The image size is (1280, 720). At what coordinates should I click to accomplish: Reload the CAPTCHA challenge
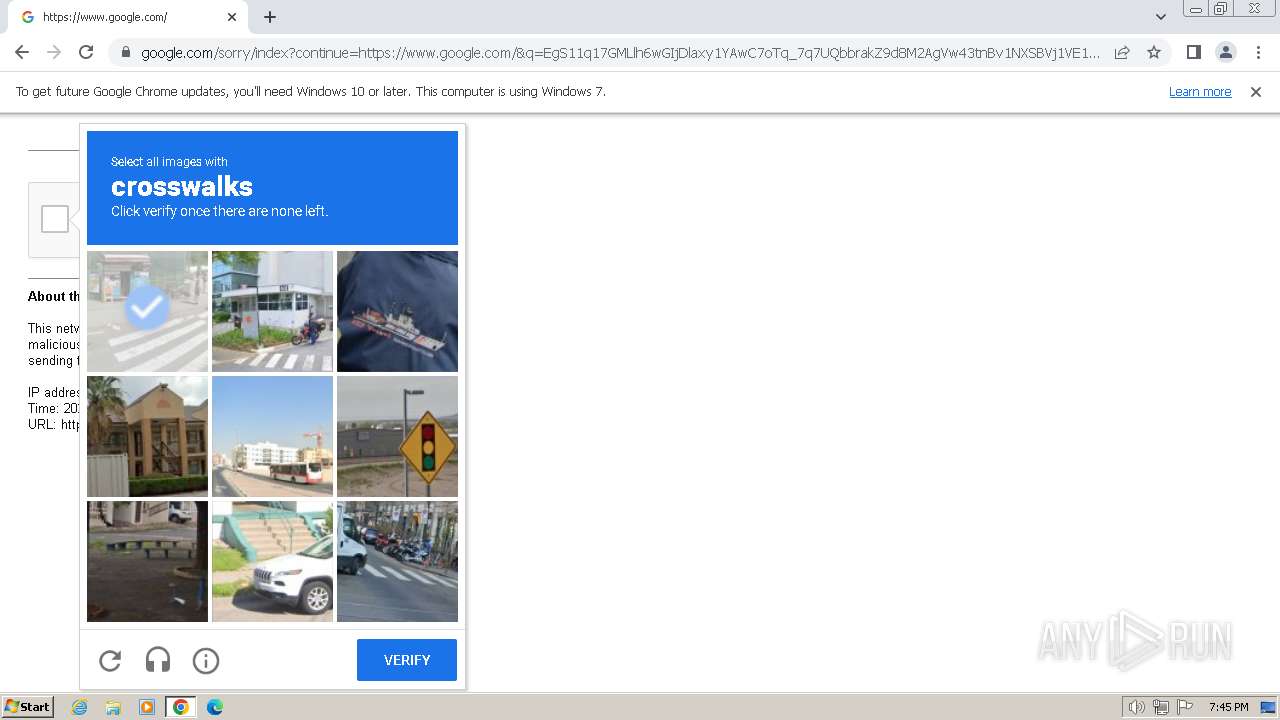point(110,660)
